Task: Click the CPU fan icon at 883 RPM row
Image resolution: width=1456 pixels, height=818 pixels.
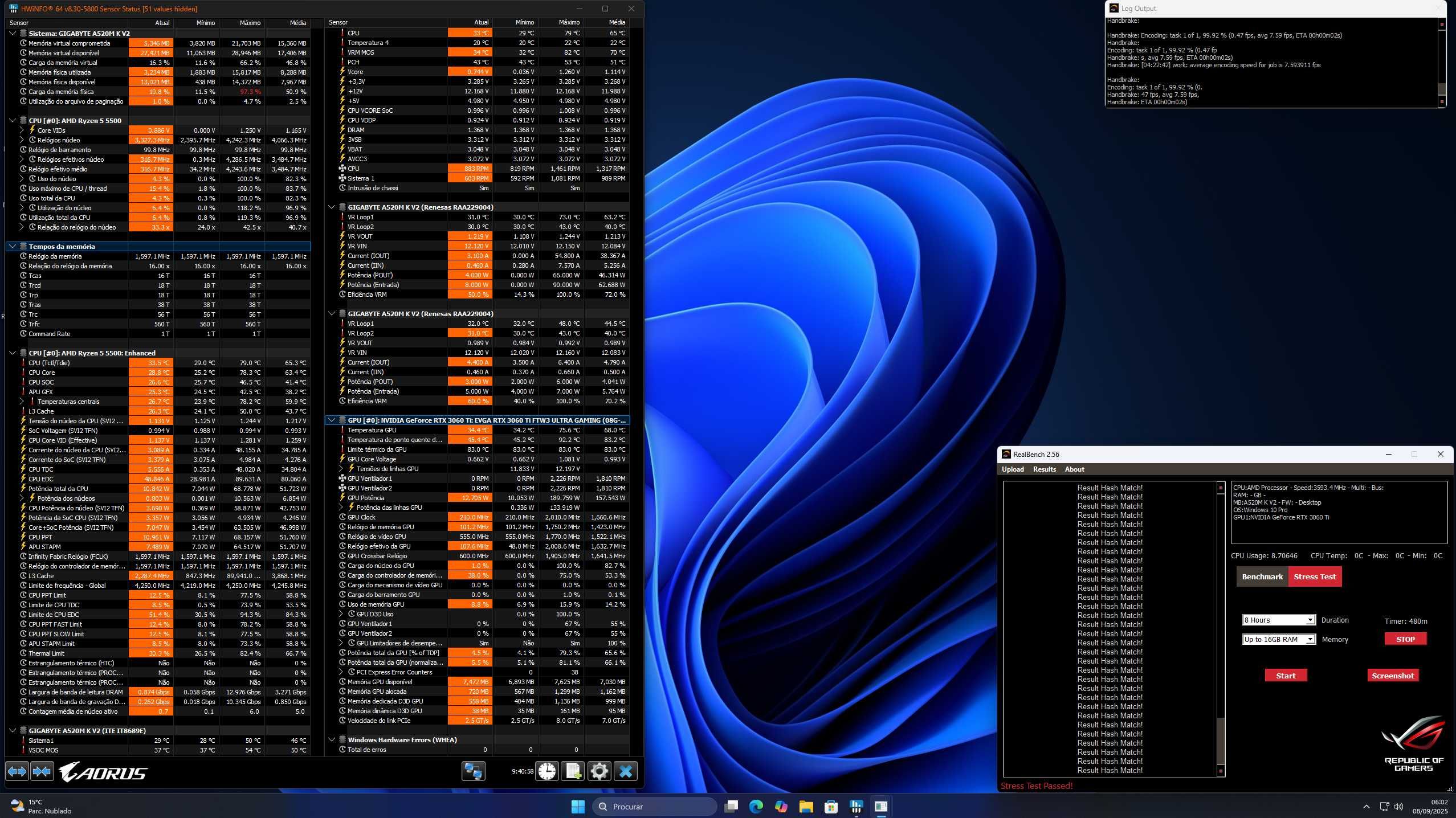Action: click(342, 169)
